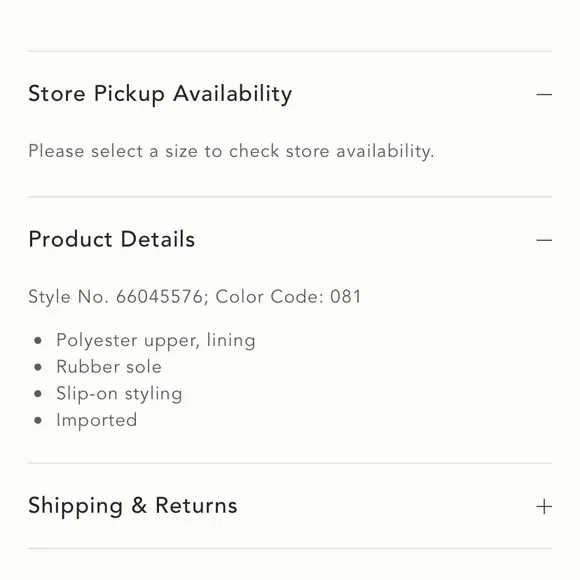Click the select a size availability message
Screen dimensions: 580x580
point(231,152)
